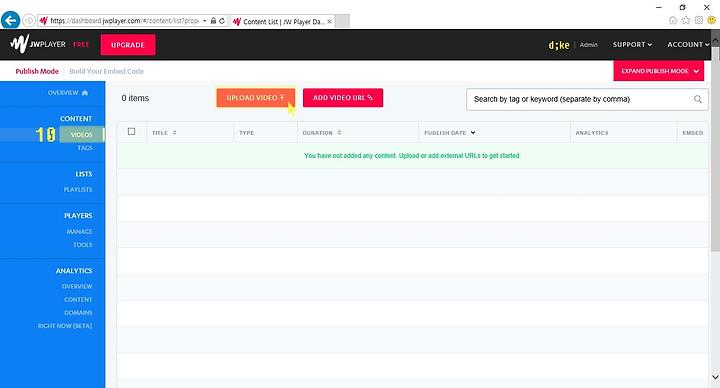Image resolution: width=720 pixels, height=388 pixels.
Task: Open Analytics DOMAINS in the sidebar
Action: pyautogui.click(x=79, y=313)
